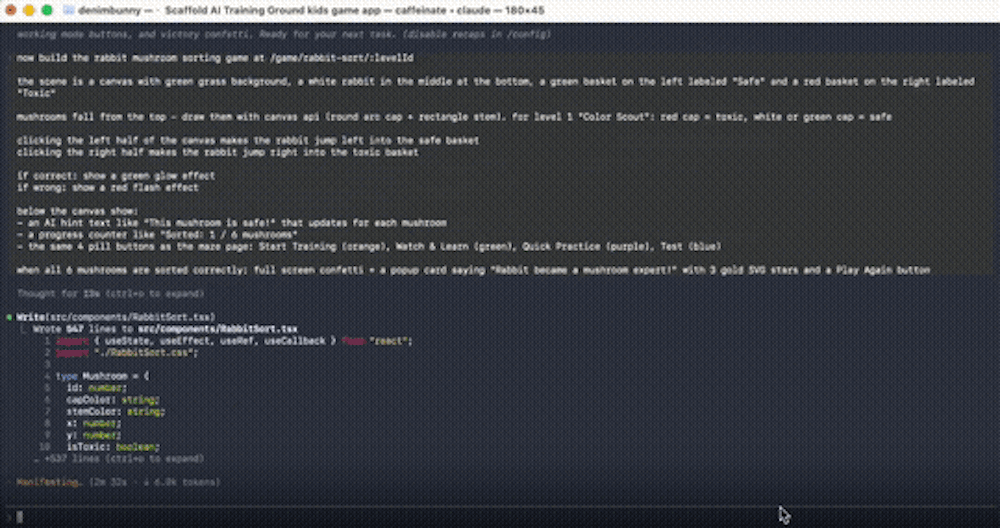Screen dimensions: 1000x528
Task: Click the "isToxic: boolean;" code line
Action: coord(113,447)
